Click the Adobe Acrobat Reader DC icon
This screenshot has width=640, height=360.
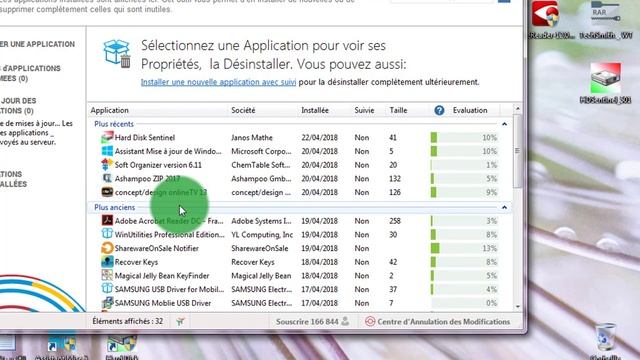[x=107, y=221]
